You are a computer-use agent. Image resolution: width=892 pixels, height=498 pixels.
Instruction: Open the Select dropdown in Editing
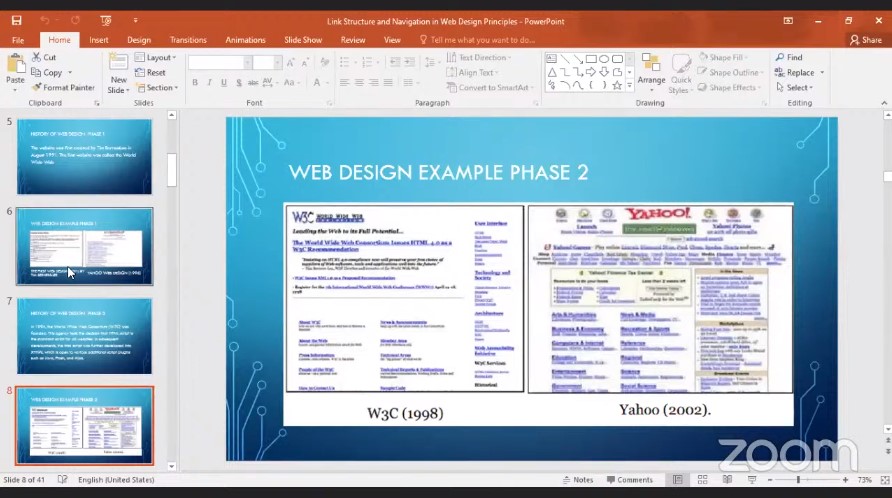[794, 88]
